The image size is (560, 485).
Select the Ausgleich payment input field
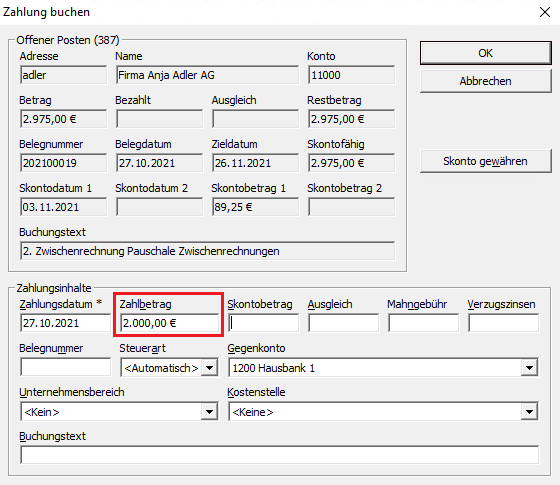344,323
